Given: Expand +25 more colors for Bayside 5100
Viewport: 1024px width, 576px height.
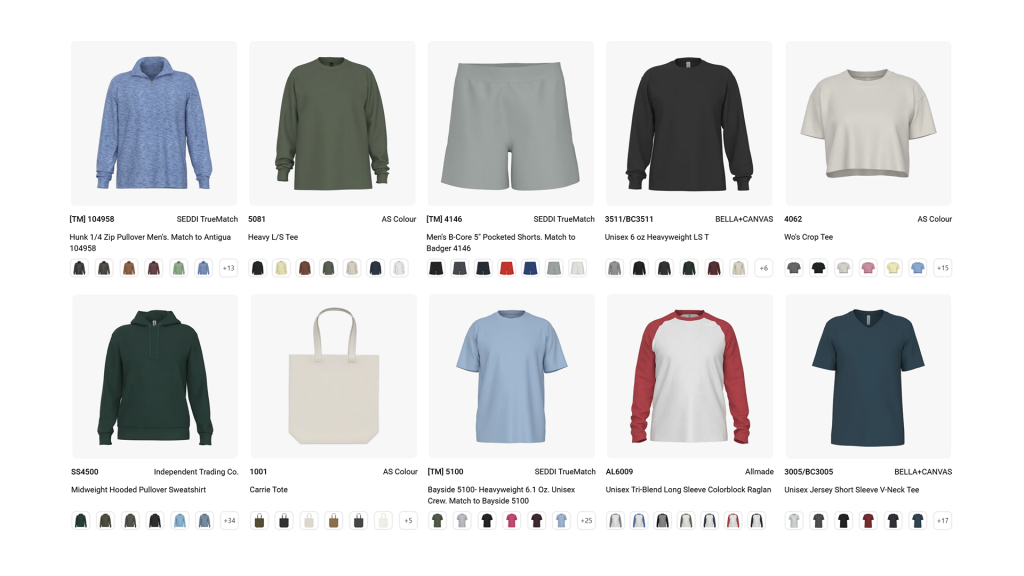Looking at the screenshot, I should pos(586,520).
